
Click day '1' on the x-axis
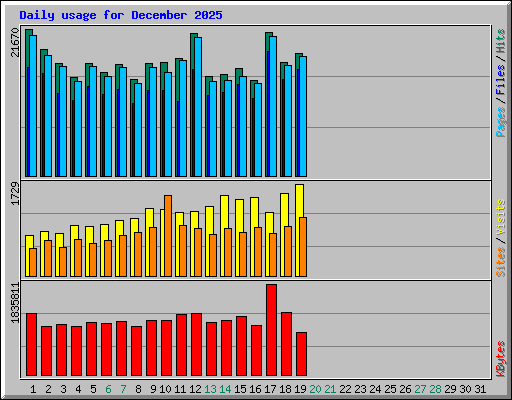click(x=33, y=389)
